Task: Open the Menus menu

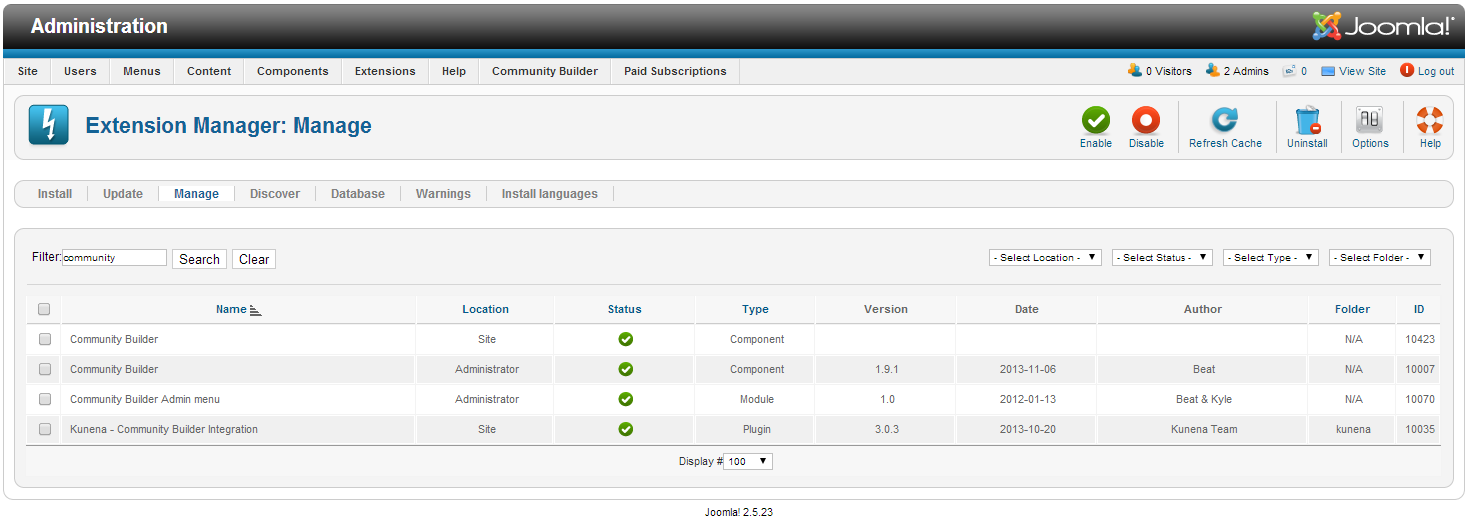Action: (x=142, y=71)
